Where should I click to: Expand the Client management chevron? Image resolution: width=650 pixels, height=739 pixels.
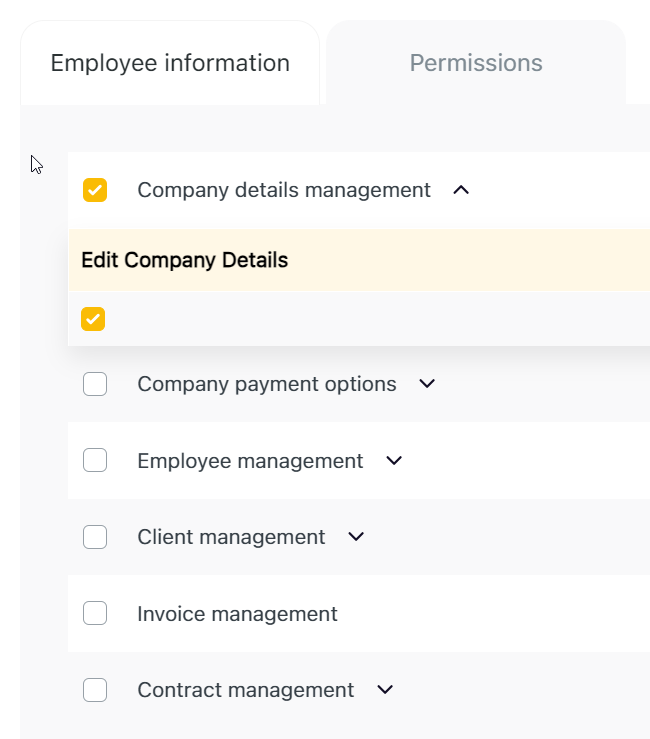tap(356, 537)
